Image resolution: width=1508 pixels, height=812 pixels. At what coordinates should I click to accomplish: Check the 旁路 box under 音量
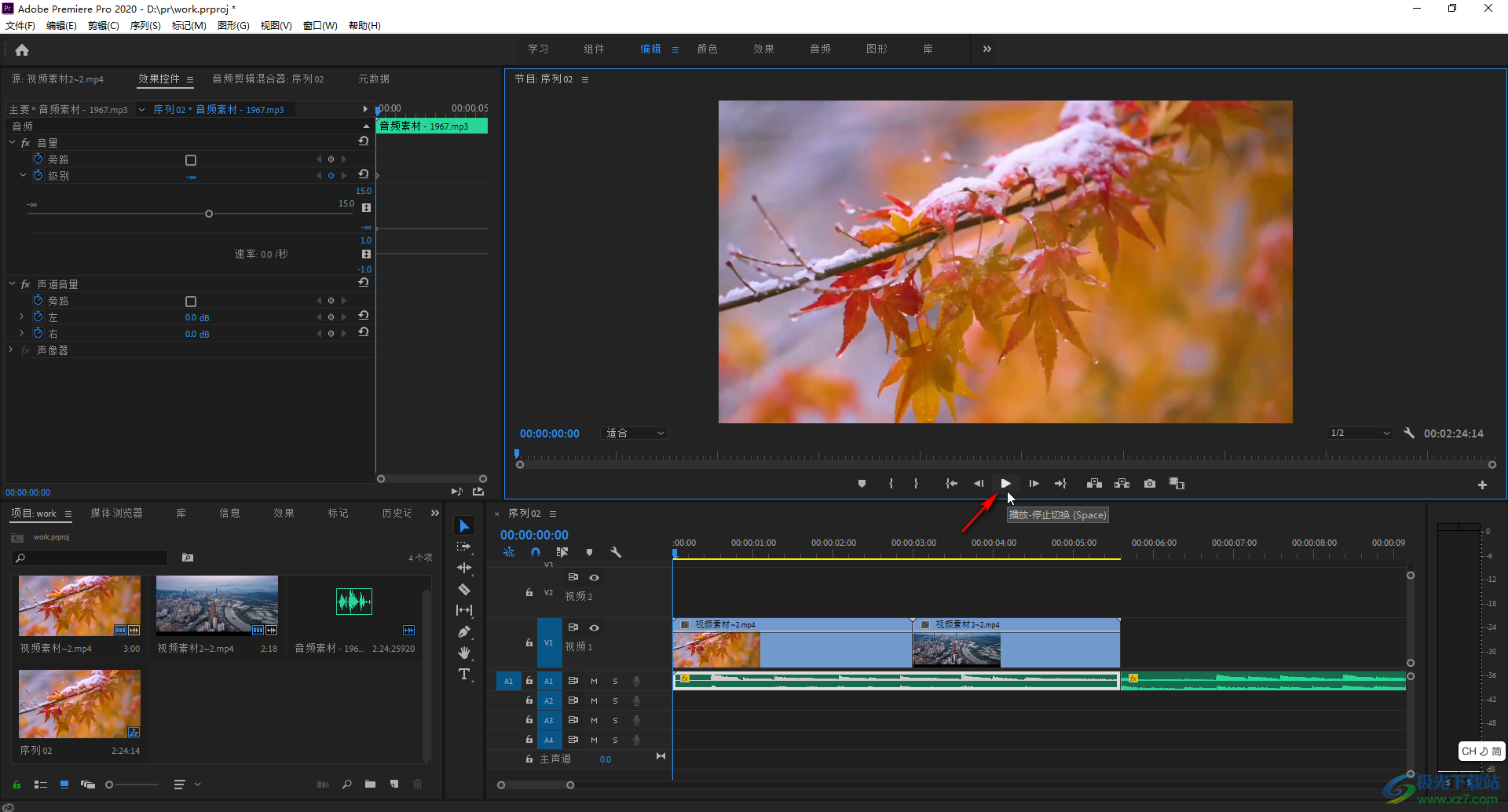pos(190,159)
